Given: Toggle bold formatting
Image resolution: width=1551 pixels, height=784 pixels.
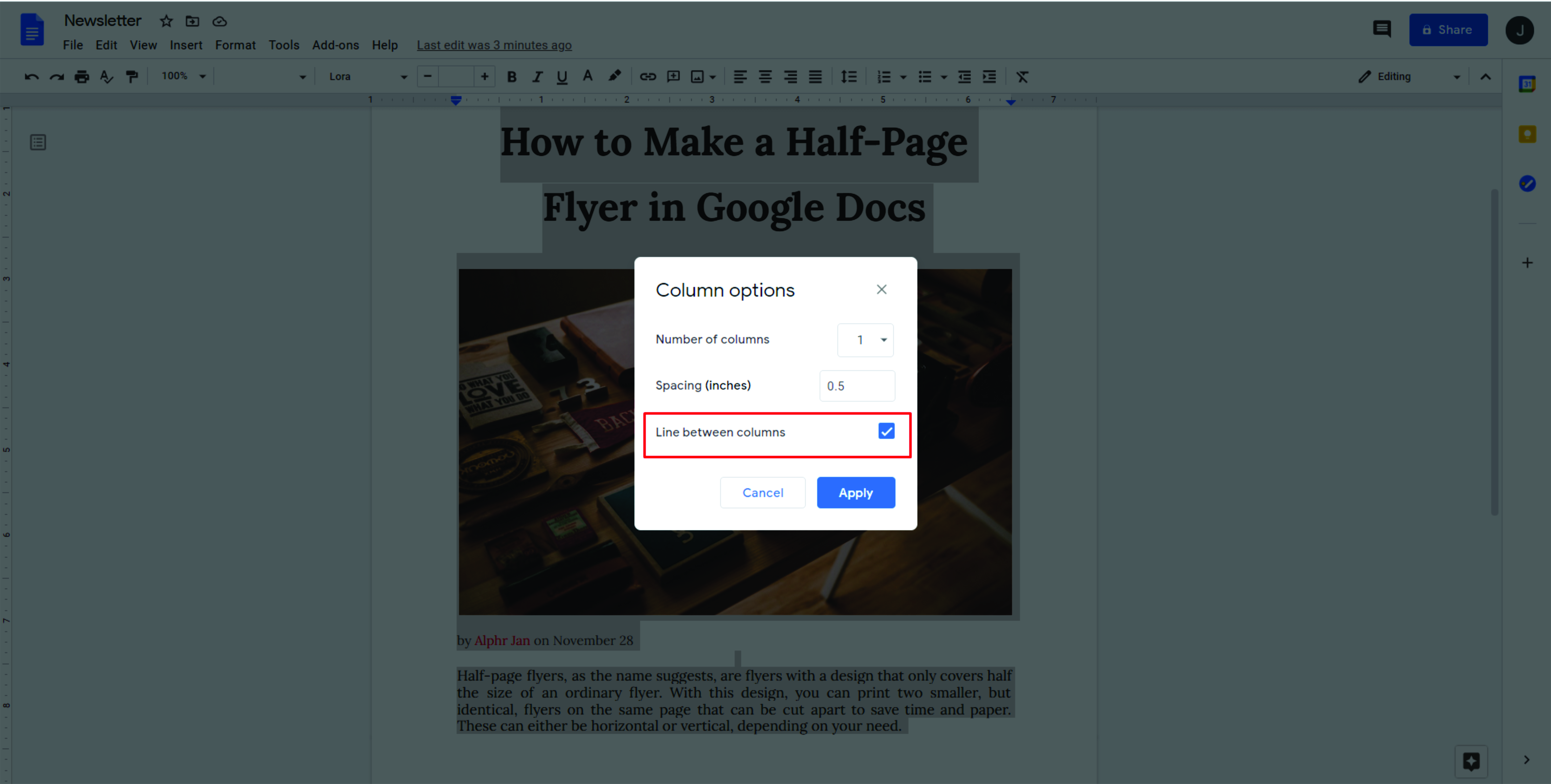Looking at the screenshot, I should [x=512, y=76].
